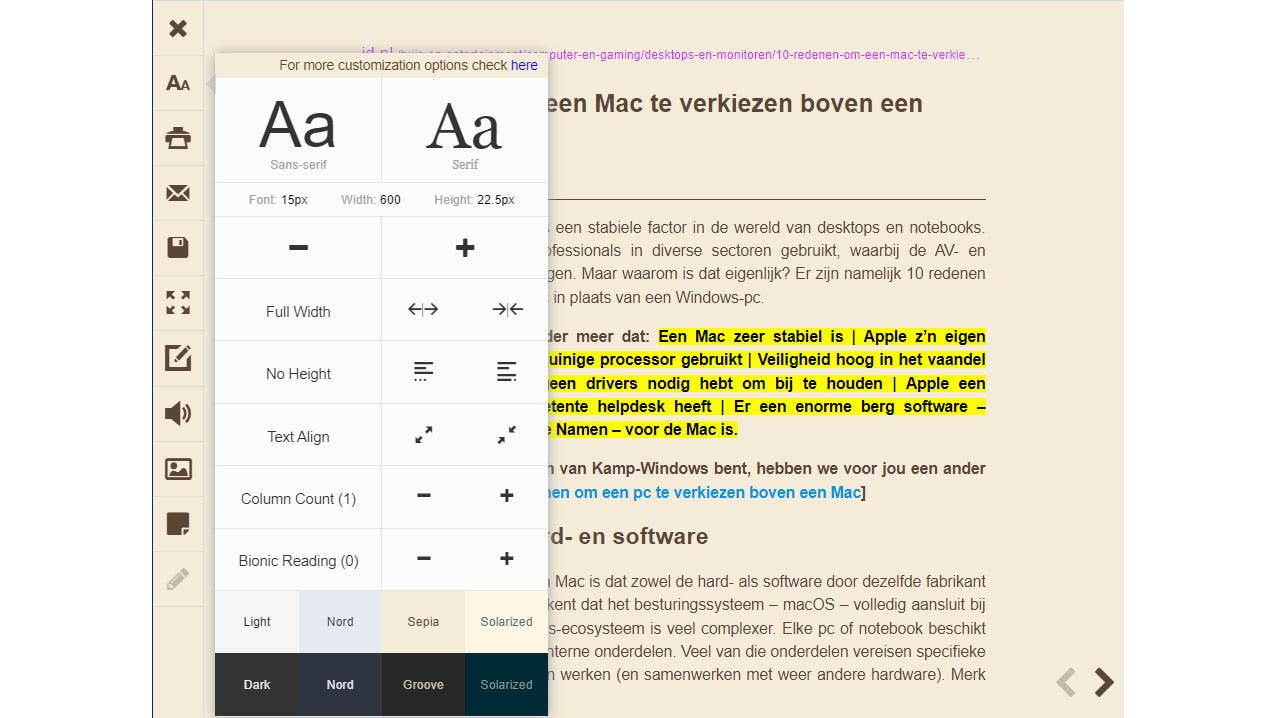
Task: Widen the text column with outward arrows
Action: (x=423, y=310)
